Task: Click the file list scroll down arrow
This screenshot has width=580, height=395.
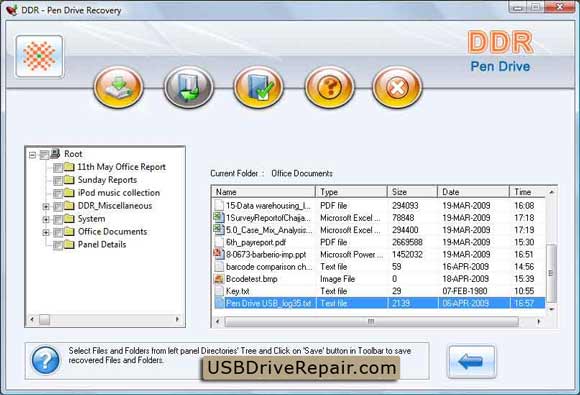Action: tap(551, 308)
